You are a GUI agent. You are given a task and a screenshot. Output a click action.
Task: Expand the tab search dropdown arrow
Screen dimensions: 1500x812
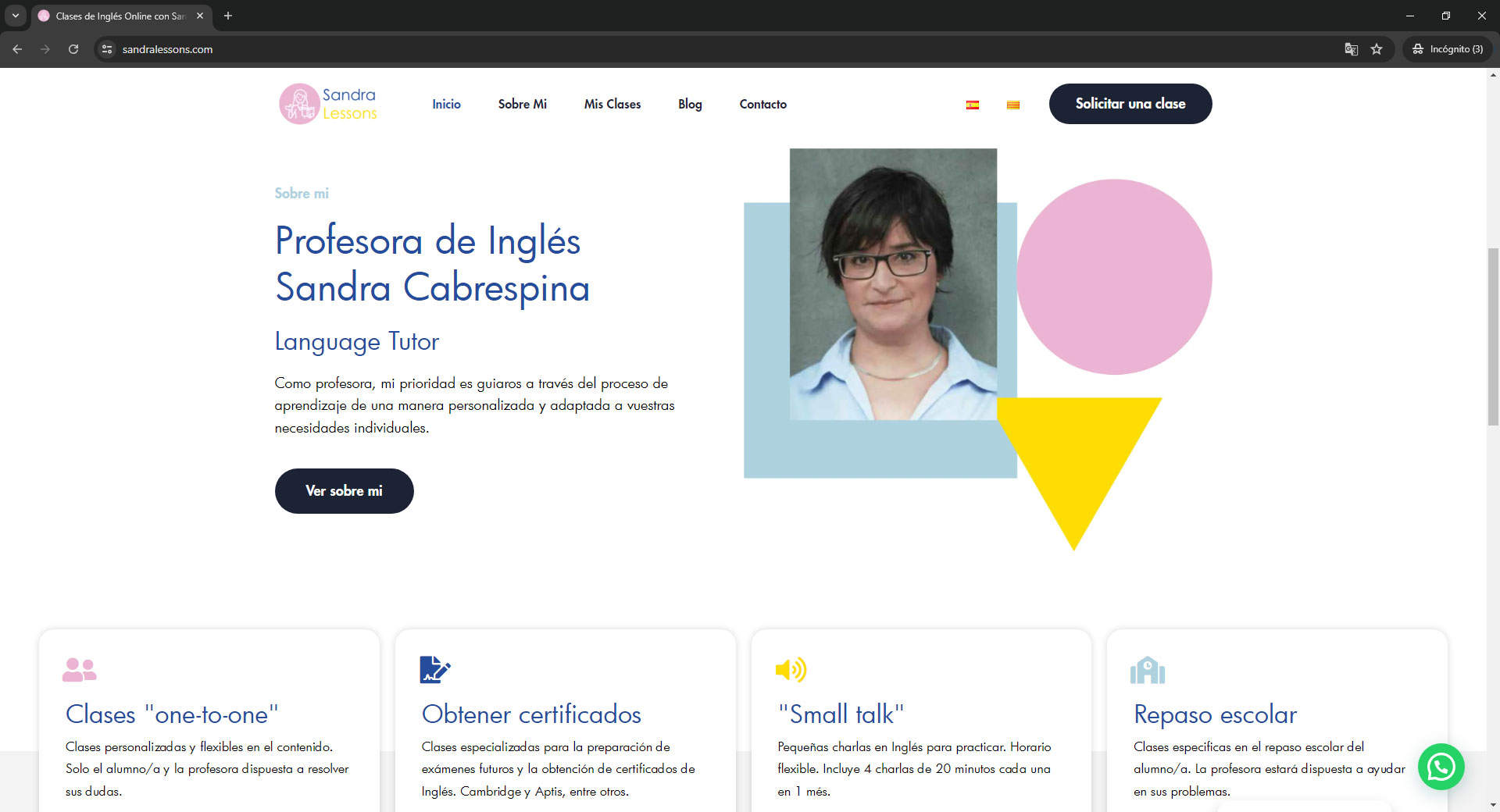[x=15, y=16]
